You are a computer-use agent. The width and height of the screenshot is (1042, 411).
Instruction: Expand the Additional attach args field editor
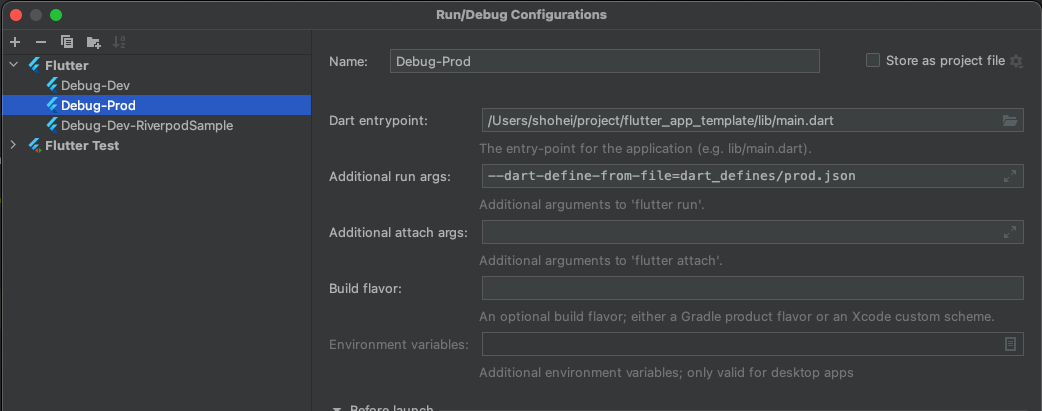(1010, 232)
